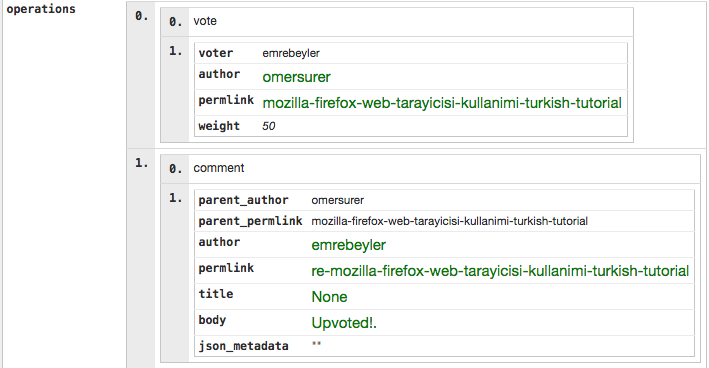
Task: Click the voter field label
Action: (216, 53)
